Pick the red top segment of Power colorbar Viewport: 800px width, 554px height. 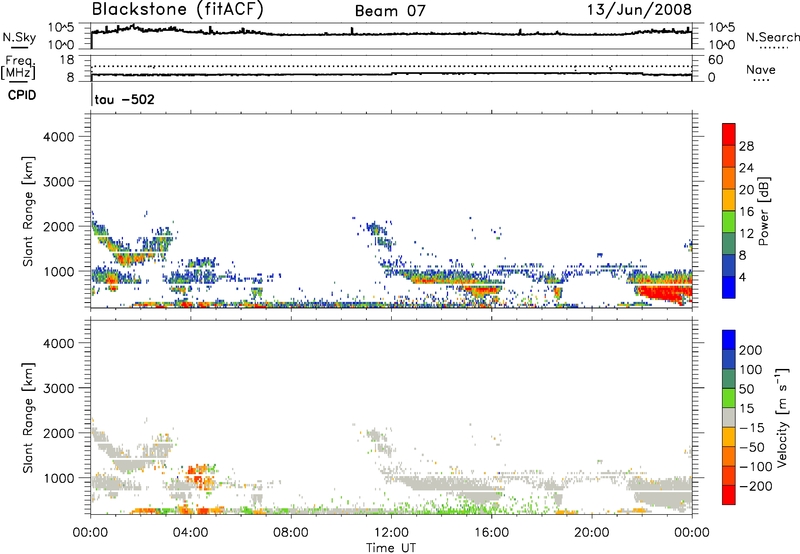tap(729, 134)
